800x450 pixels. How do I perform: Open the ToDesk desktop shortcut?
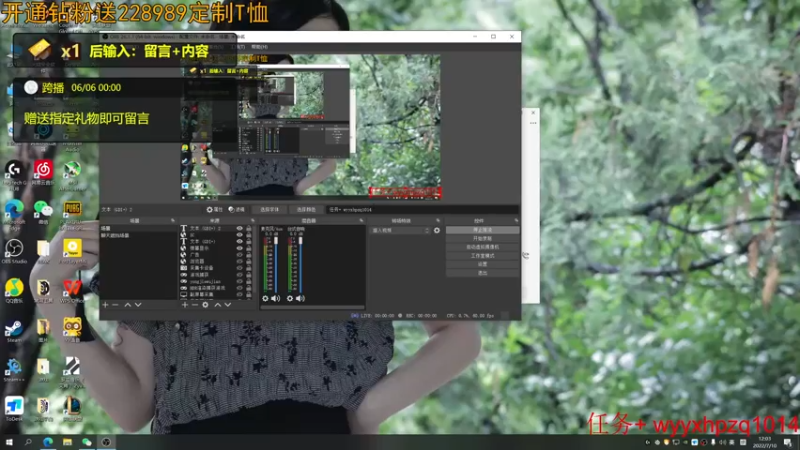pos(14,409)
